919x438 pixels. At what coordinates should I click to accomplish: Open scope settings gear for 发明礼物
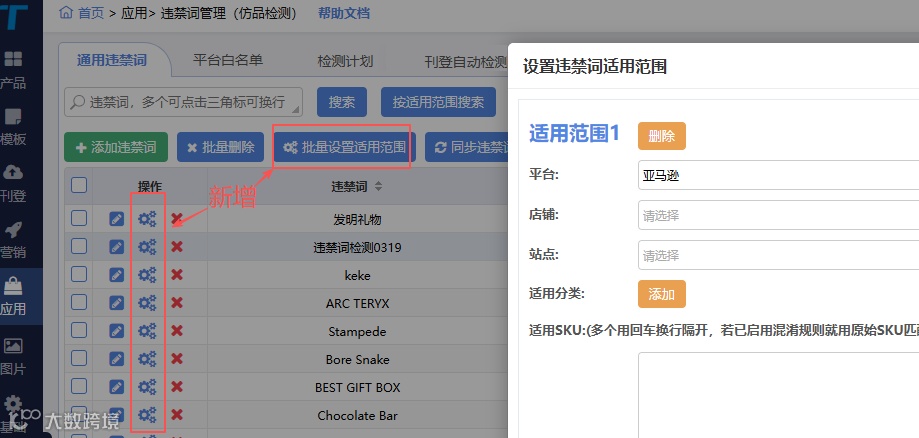click(147, 219)
